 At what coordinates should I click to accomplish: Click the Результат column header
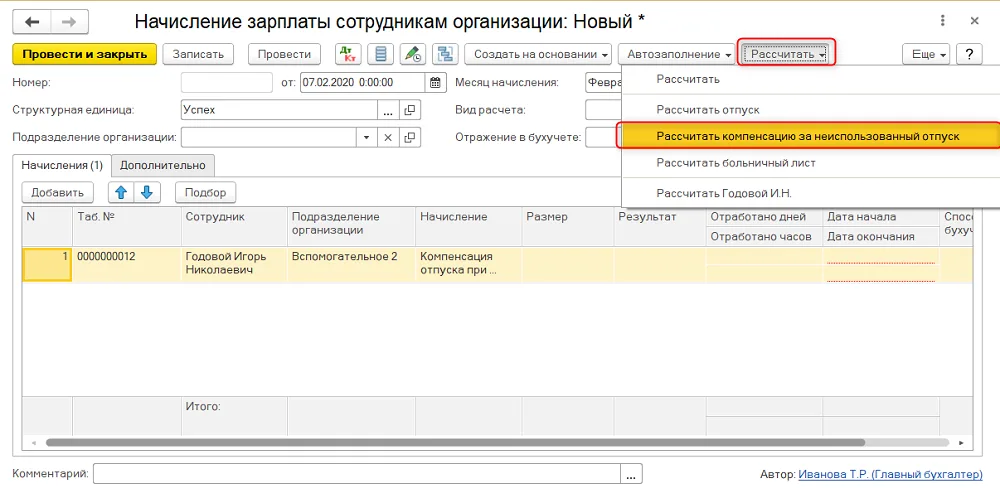[660, 226]
